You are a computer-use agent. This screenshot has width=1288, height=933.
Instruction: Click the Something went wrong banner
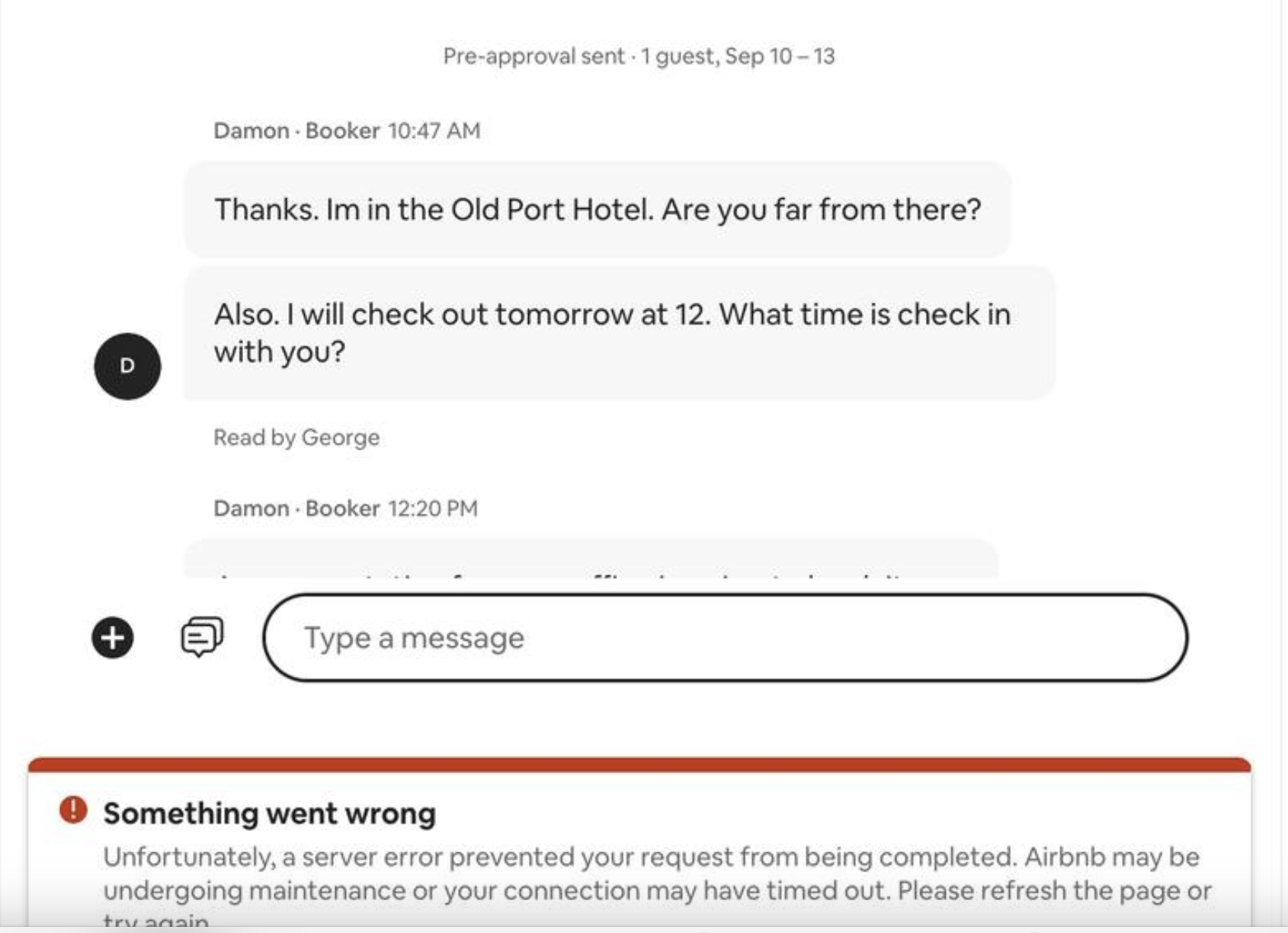click(x=269, y=813)
